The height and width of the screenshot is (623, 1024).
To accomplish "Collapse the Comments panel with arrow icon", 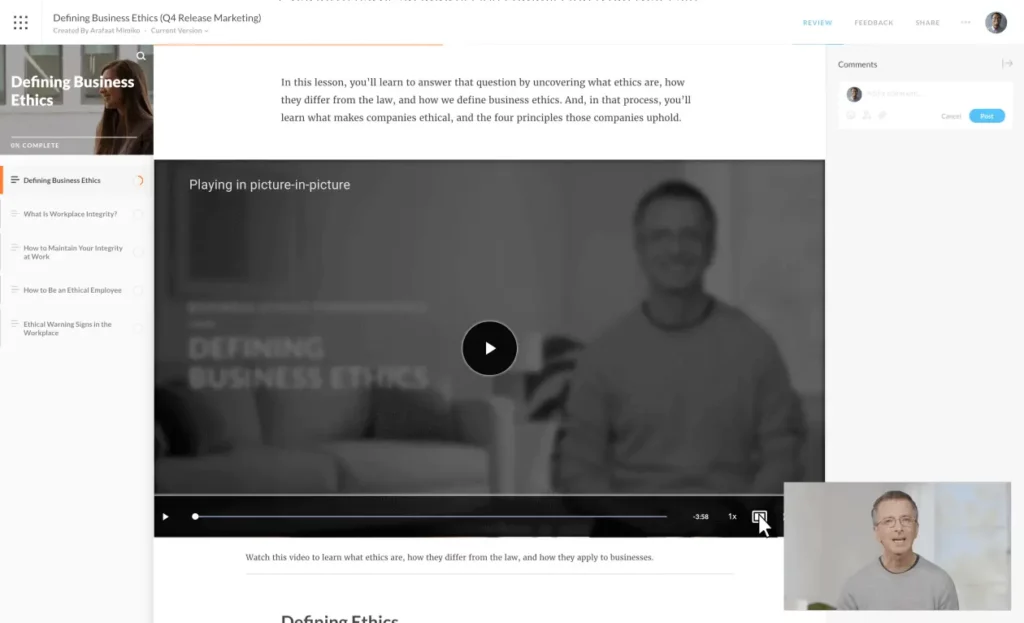I will tap(1007, 63).
